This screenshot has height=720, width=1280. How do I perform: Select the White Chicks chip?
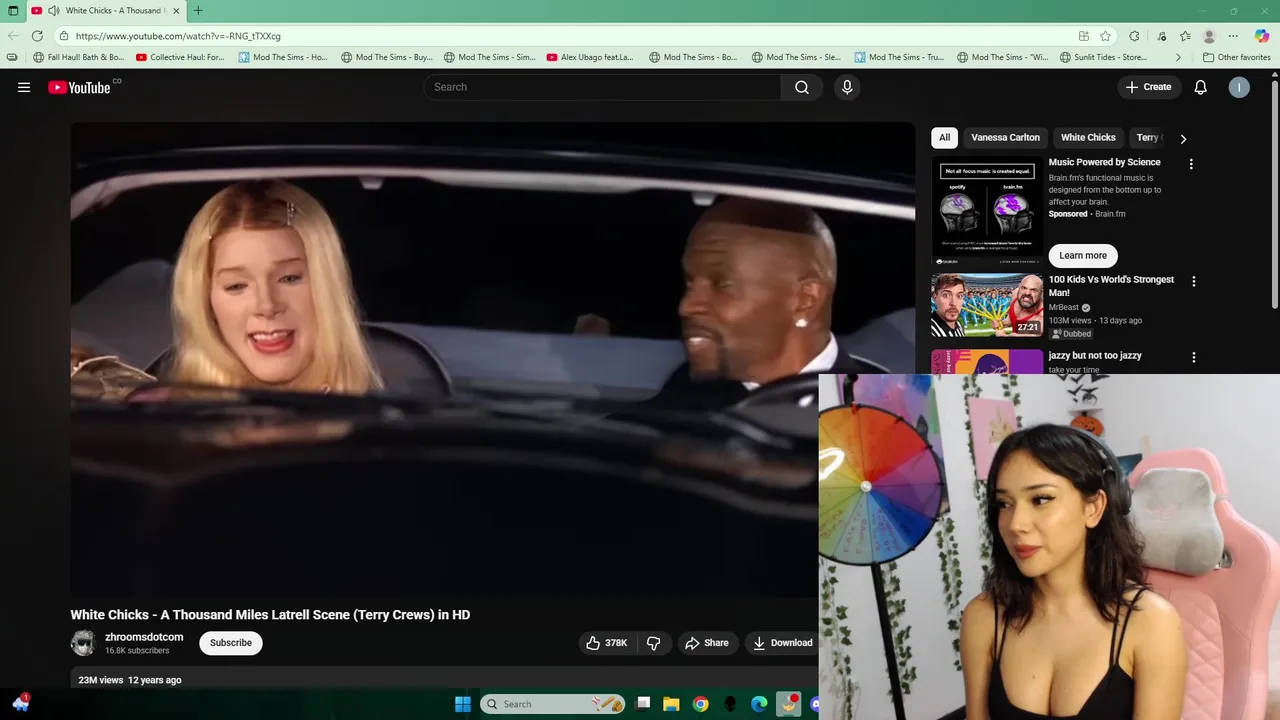[x=1088, y=138]
